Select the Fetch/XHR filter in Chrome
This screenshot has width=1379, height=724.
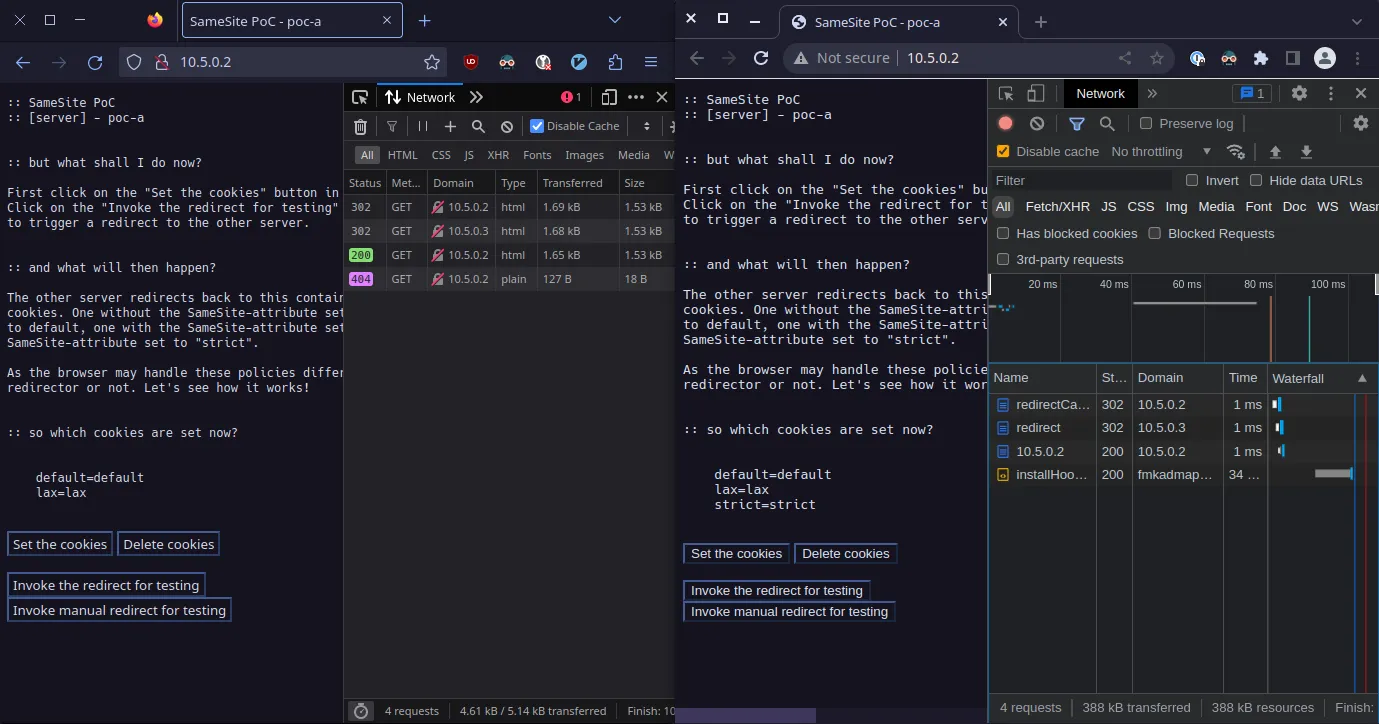(x=1057, y=207)
